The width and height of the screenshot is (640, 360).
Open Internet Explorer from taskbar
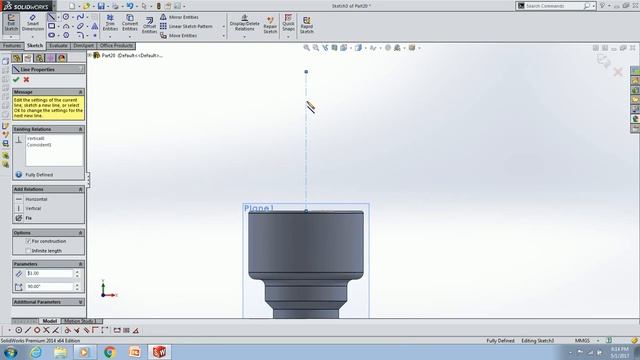pos(36,352)
